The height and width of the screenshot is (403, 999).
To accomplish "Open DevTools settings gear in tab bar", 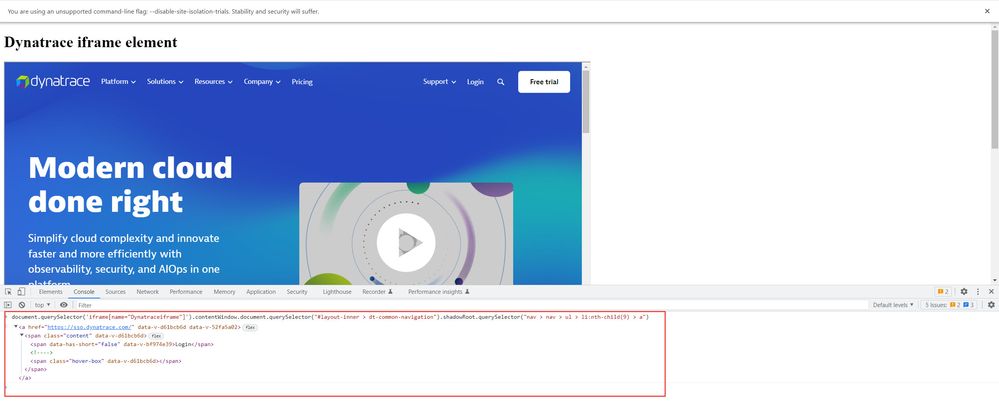I will point(964,291).
